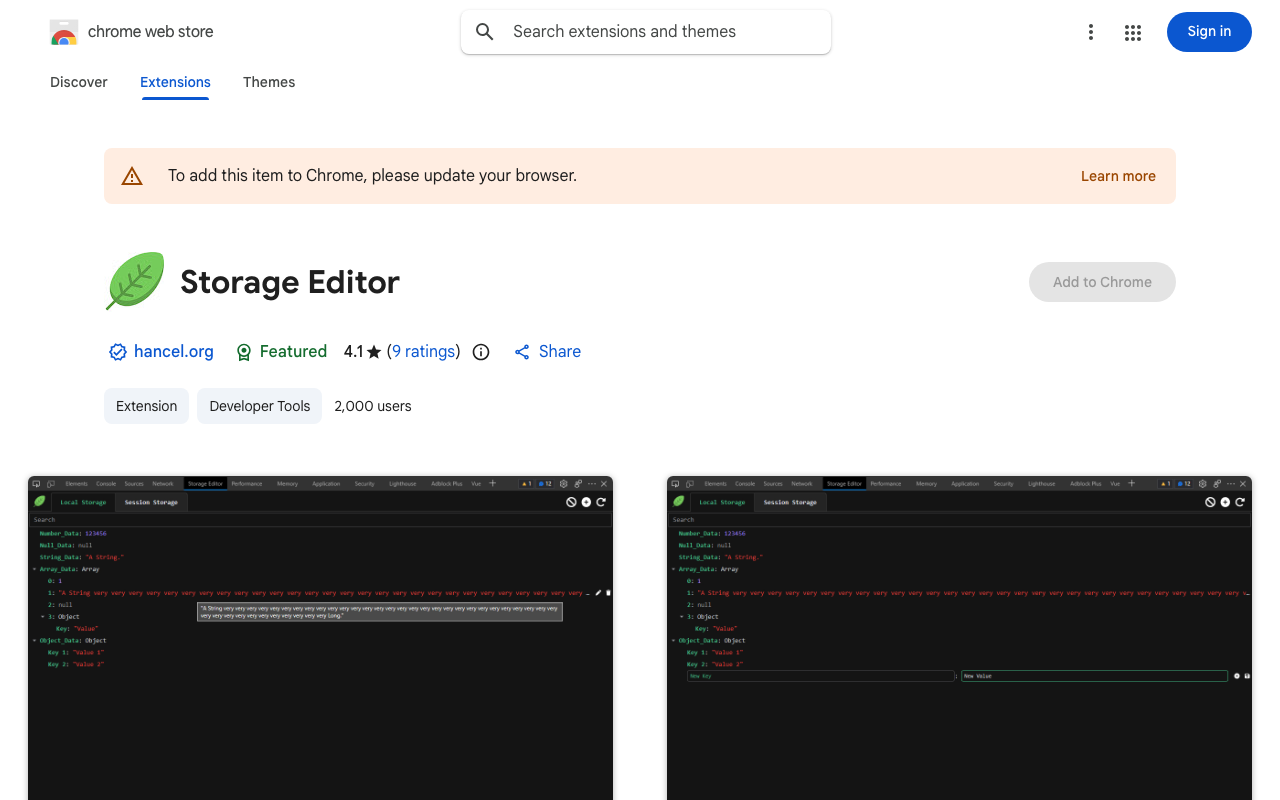Click the Extension category chip
Image resolution: width=1280 pixels, height=800 pixels.
point(146,406)
